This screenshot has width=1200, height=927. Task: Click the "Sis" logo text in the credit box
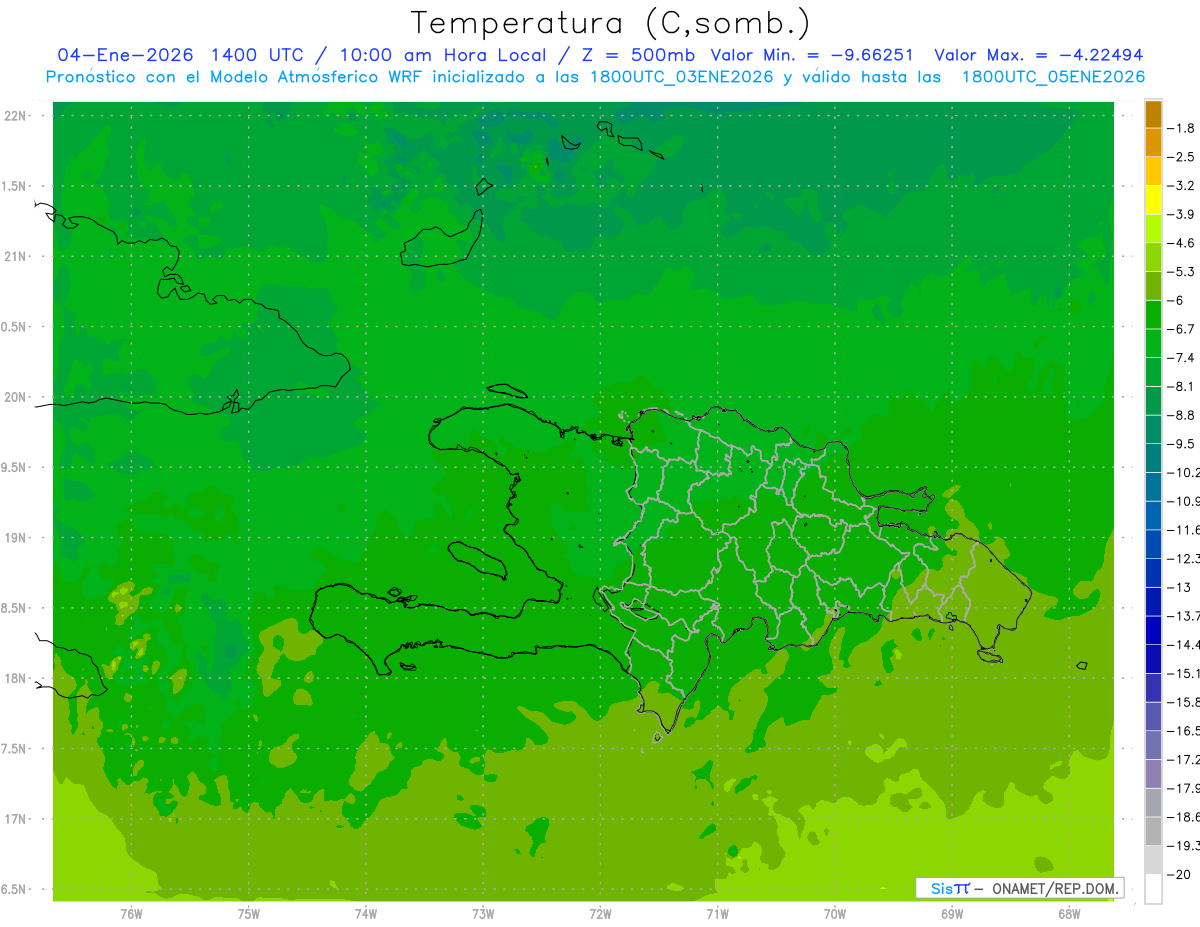pyautogui.click(x=941, y=888)
